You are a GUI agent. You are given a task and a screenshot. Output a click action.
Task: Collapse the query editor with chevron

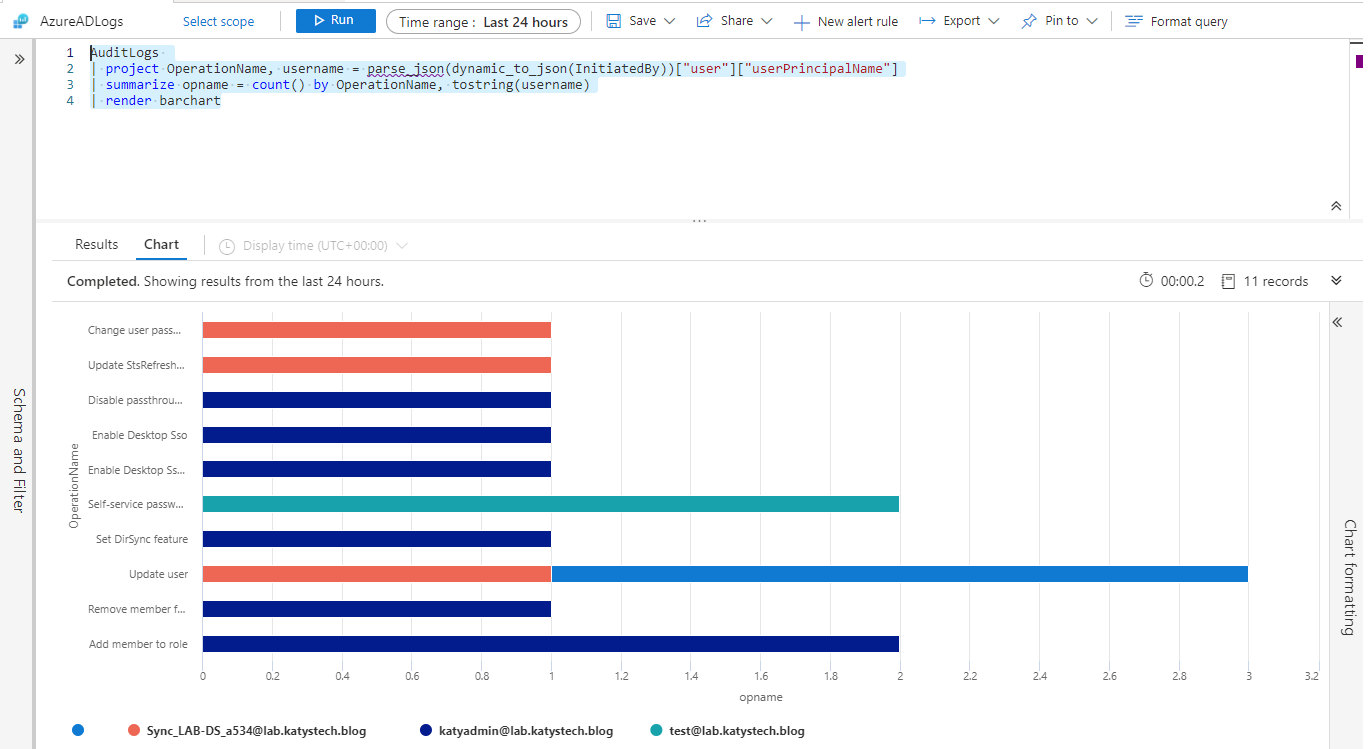(x=1336, y=206)
